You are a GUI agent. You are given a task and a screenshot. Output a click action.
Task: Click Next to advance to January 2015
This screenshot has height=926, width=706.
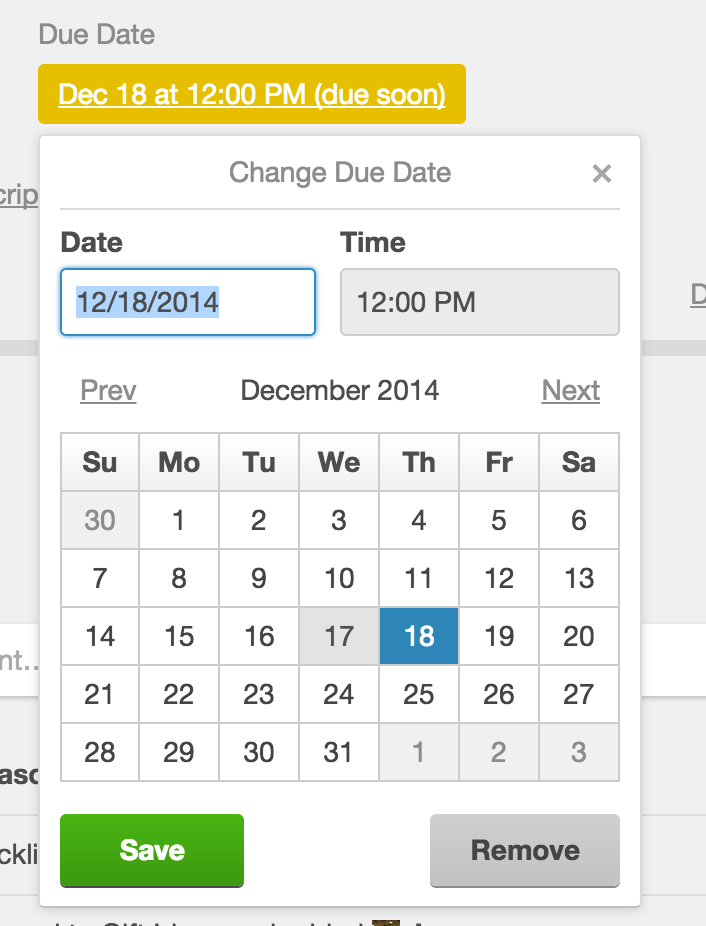570,391
